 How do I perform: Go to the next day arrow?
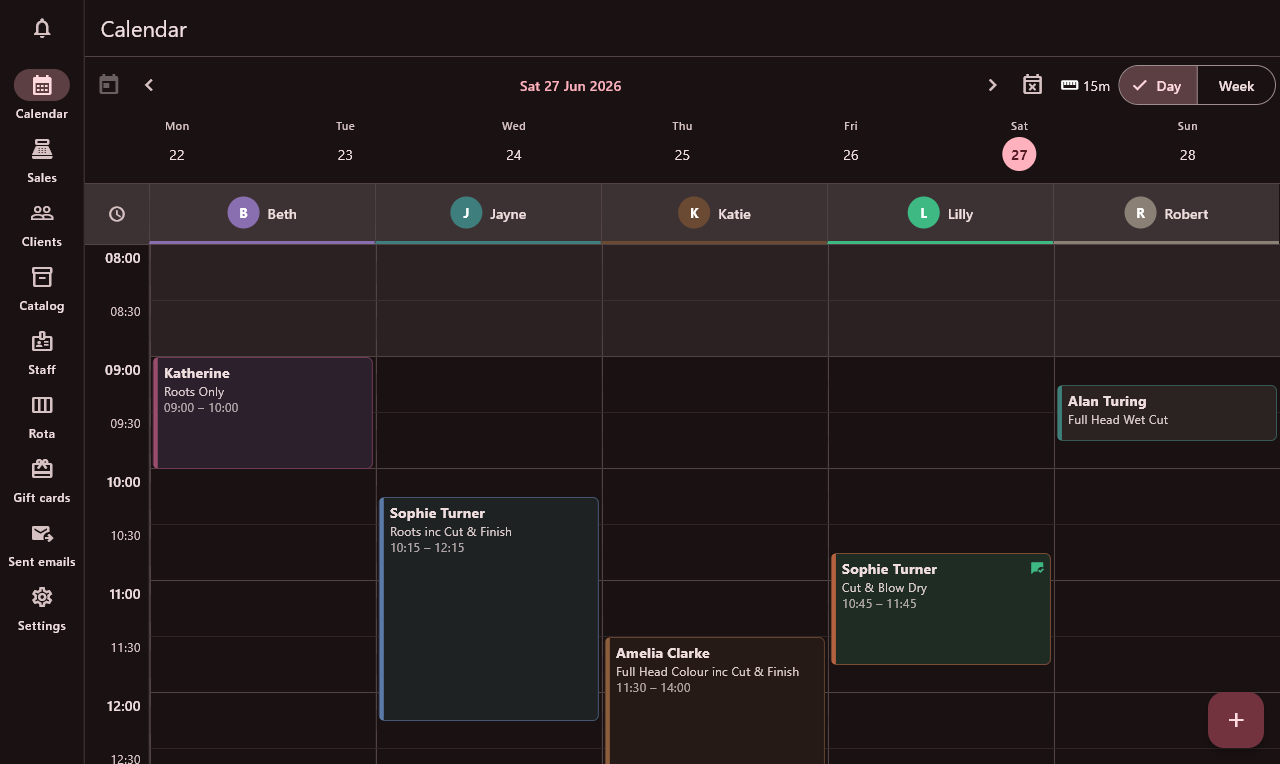[x=992, y=85]
